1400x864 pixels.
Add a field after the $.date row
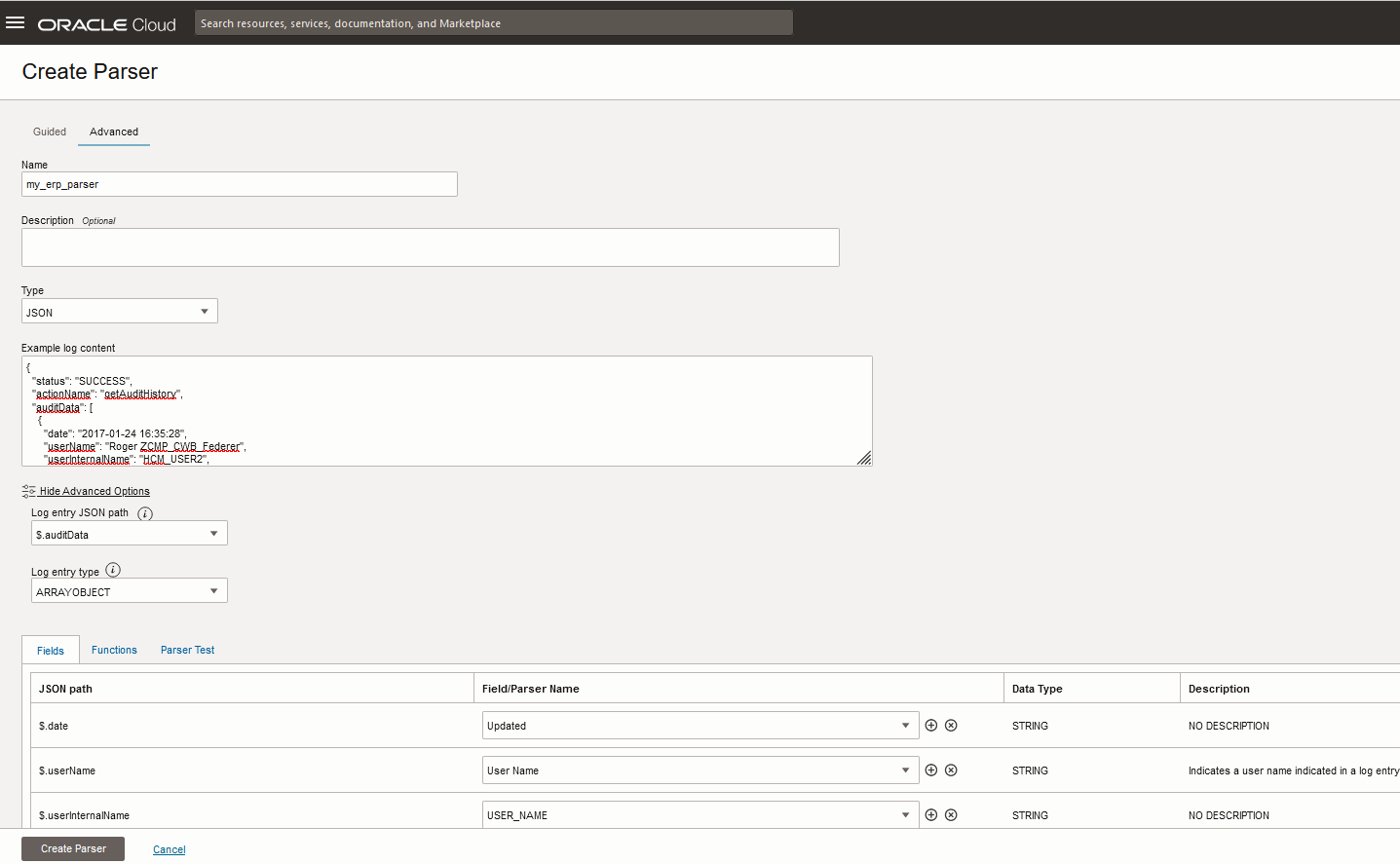[x=930, y=726]
